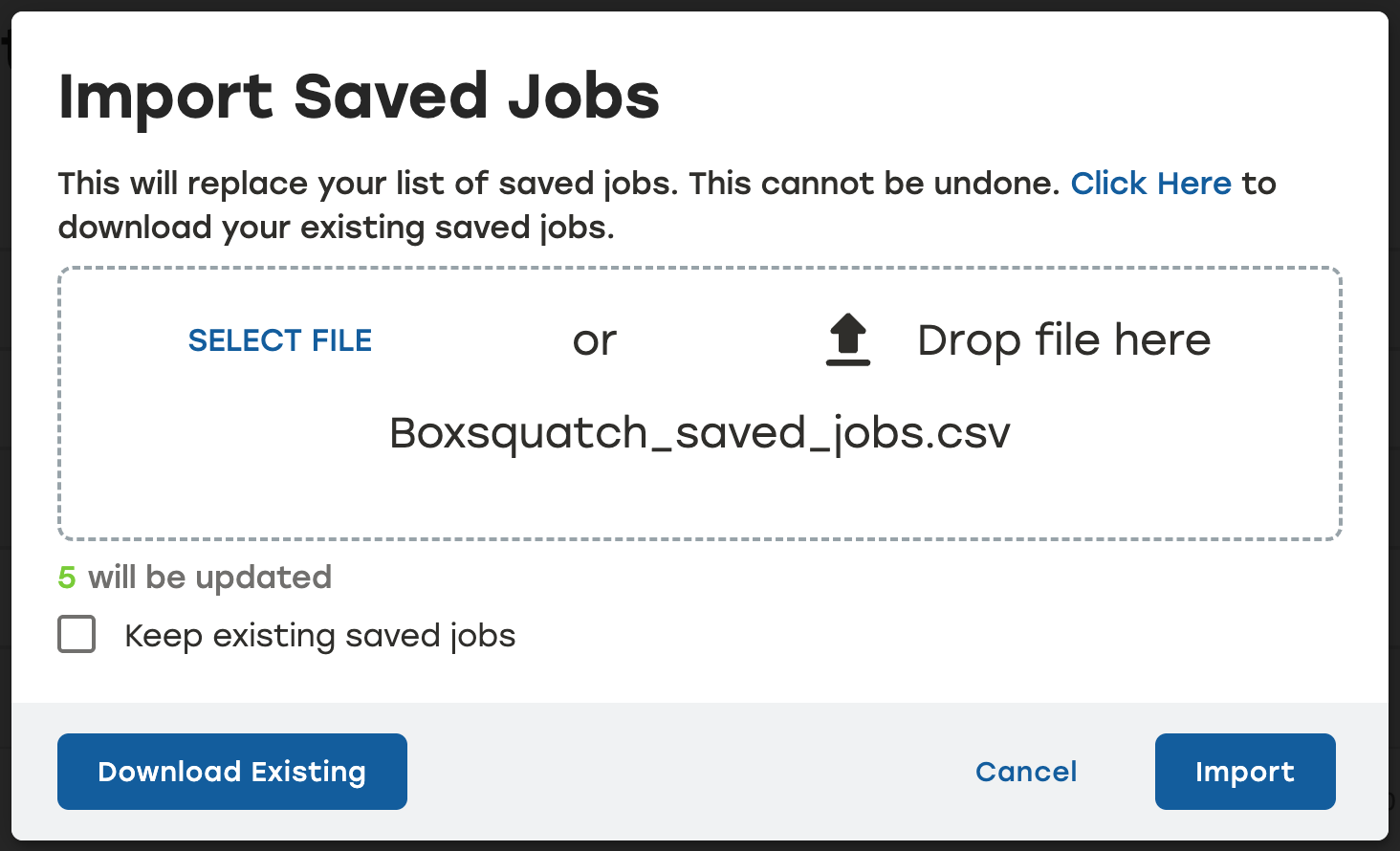Click inside the file drop rectangle
This screenshot has height=851, width=1400.
click(699, 488)
